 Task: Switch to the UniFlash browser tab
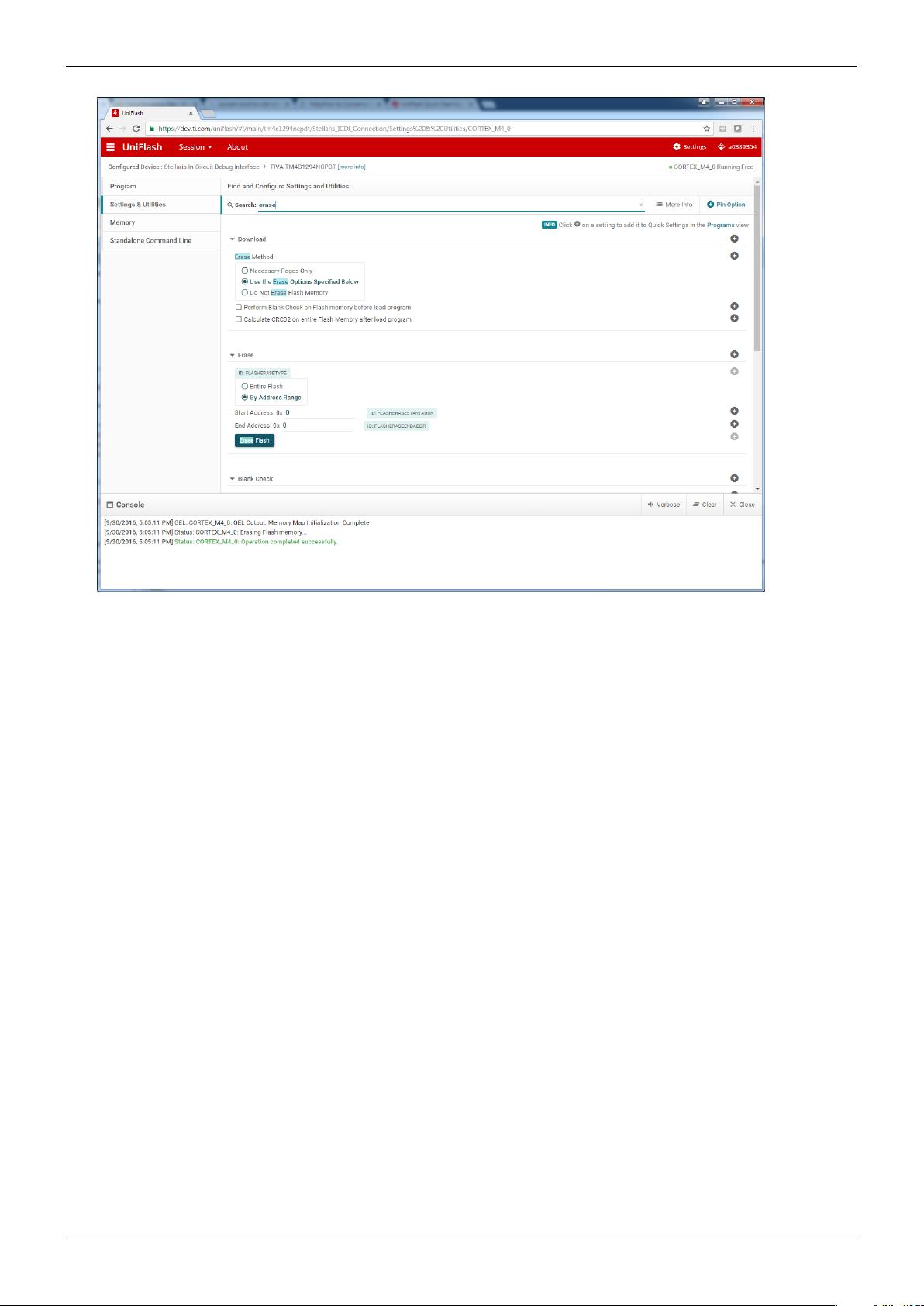(153, 113)
